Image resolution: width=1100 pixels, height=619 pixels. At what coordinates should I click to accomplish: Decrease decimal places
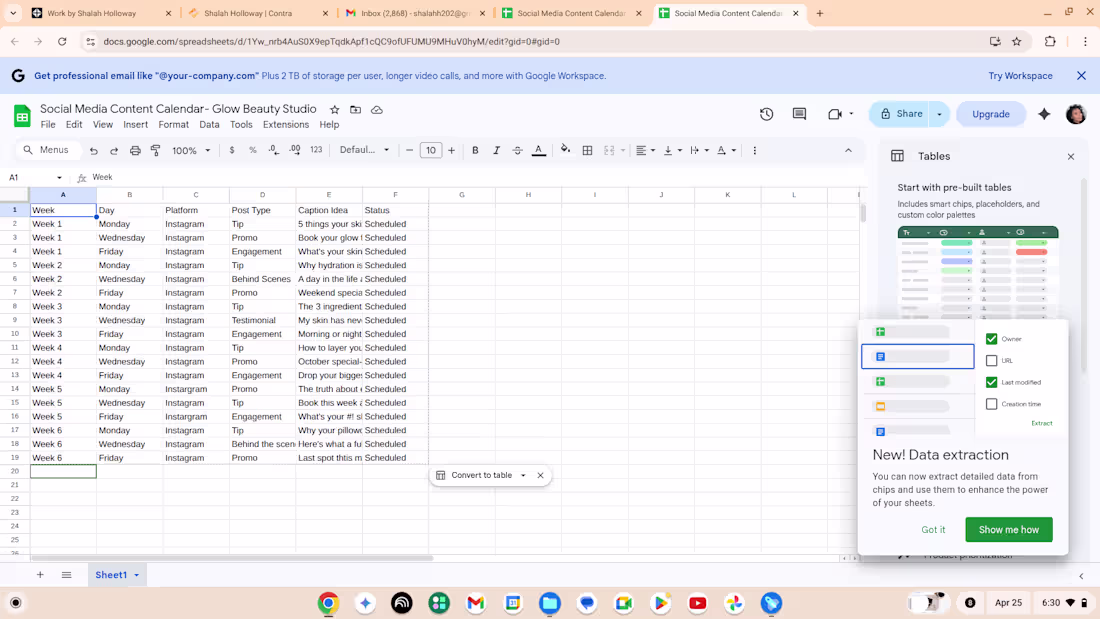point(274,150)
